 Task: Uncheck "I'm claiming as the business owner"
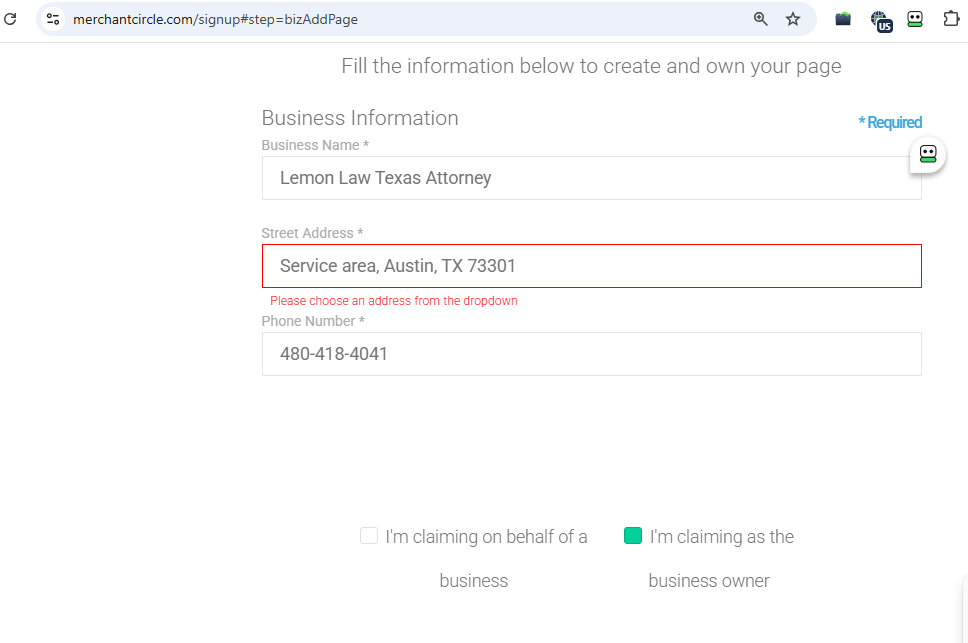click(632, 536)
